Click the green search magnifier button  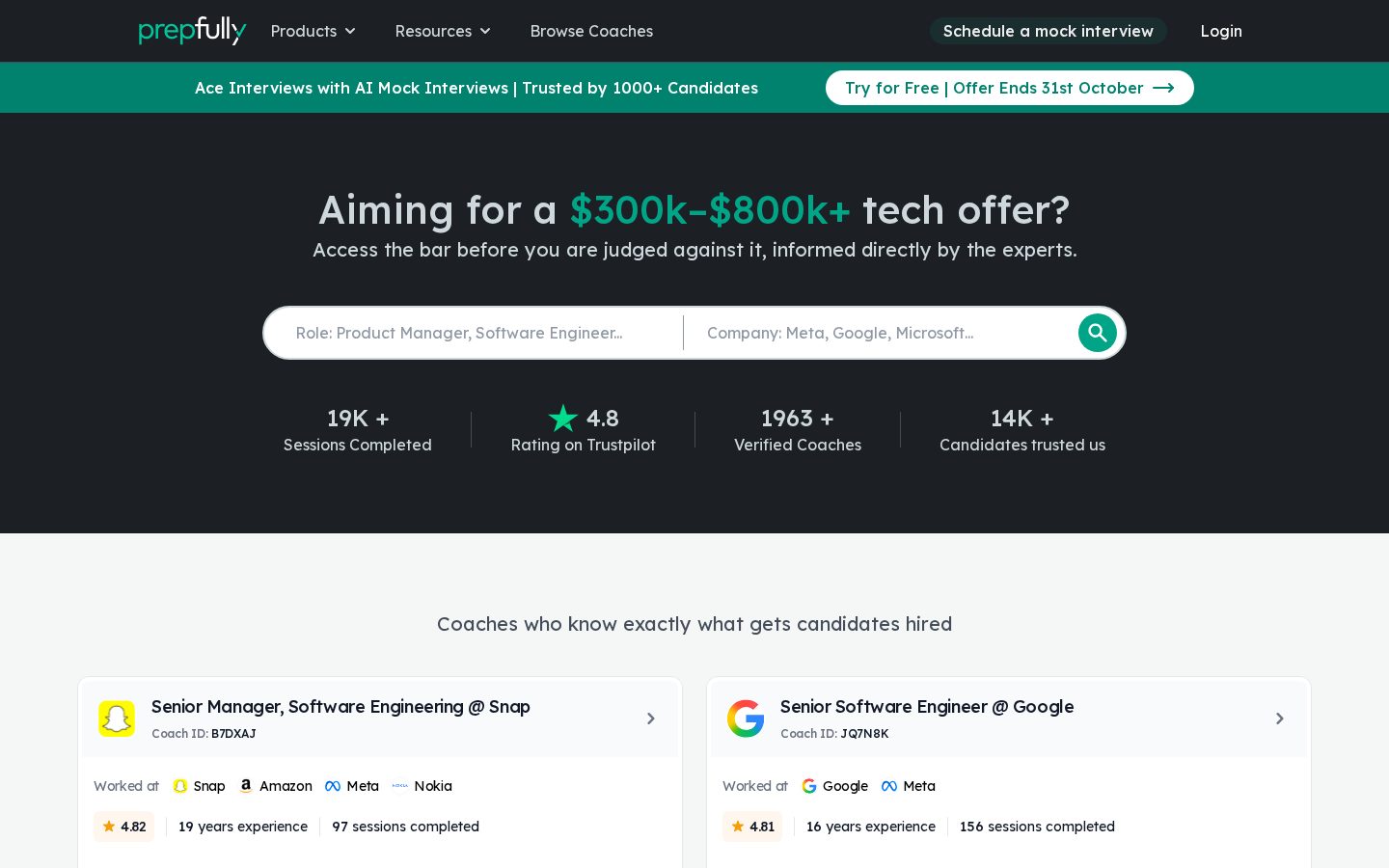pyautogui.click(x=1097, y=333)
